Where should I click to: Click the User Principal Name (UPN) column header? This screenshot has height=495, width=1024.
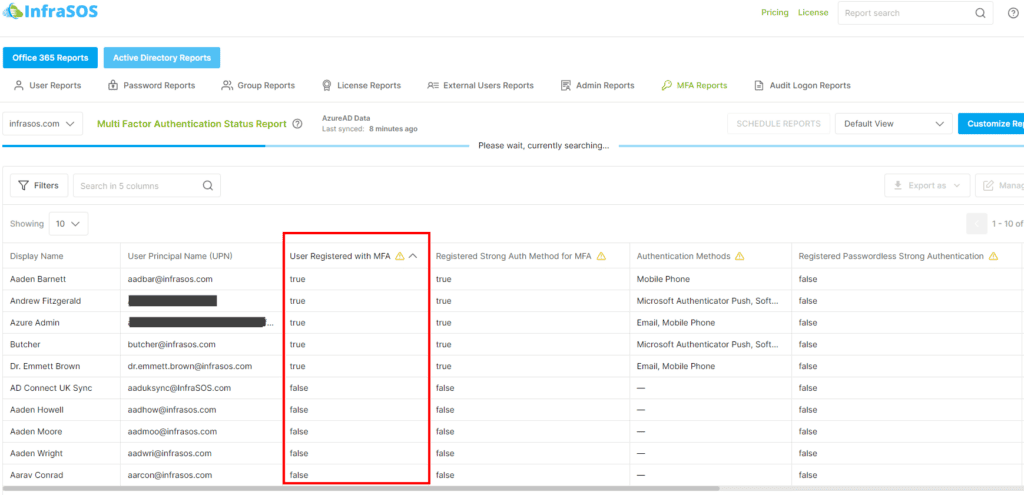(180, 257)
